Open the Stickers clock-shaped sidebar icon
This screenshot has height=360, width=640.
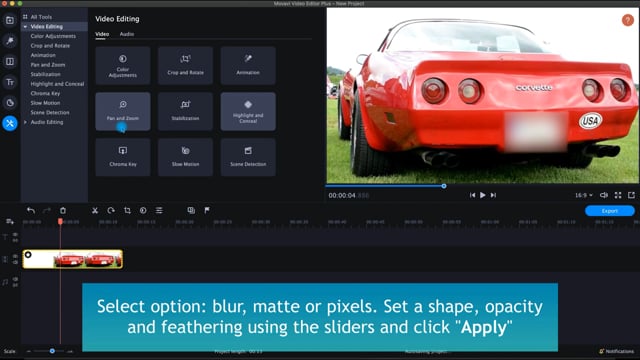pos(10,102)
